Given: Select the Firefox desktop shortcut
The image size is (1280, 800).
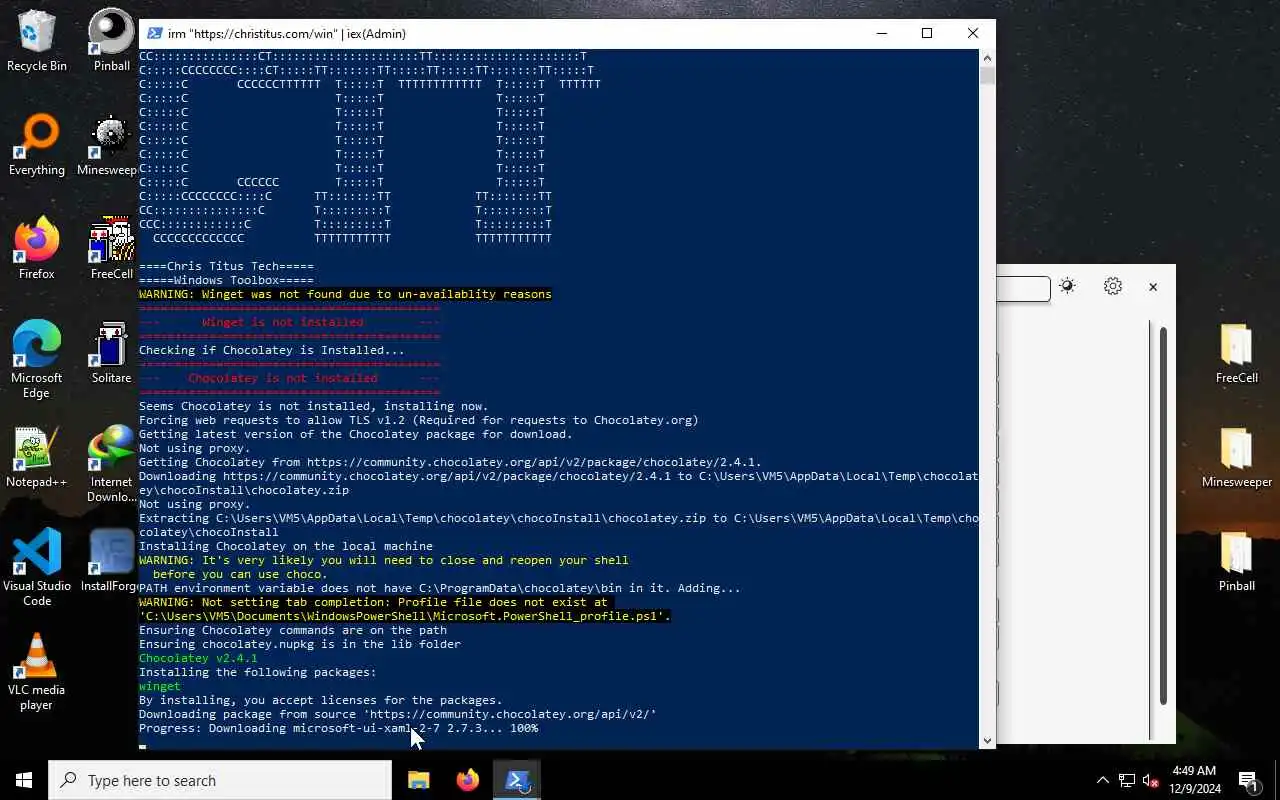Looking at the screenshot, I should point(37,249).
